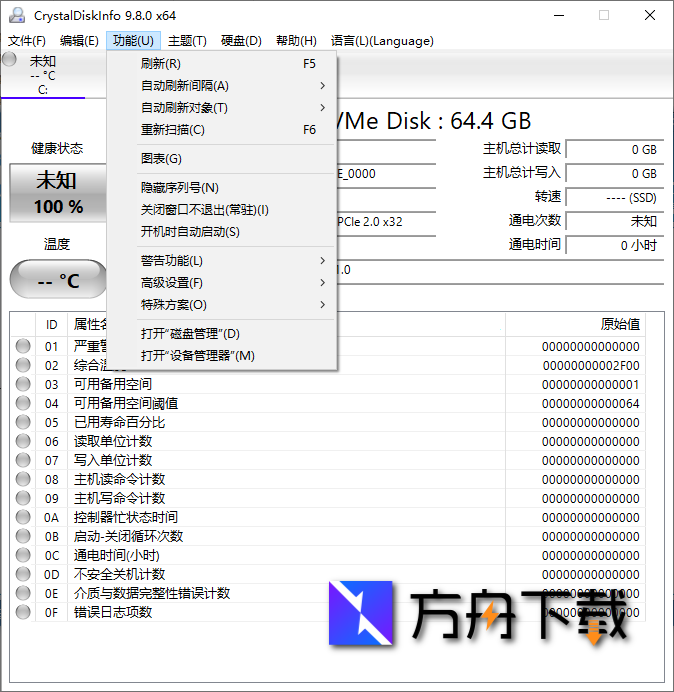
Task: Click status circle for attribute 02
Action: [23, 365]
